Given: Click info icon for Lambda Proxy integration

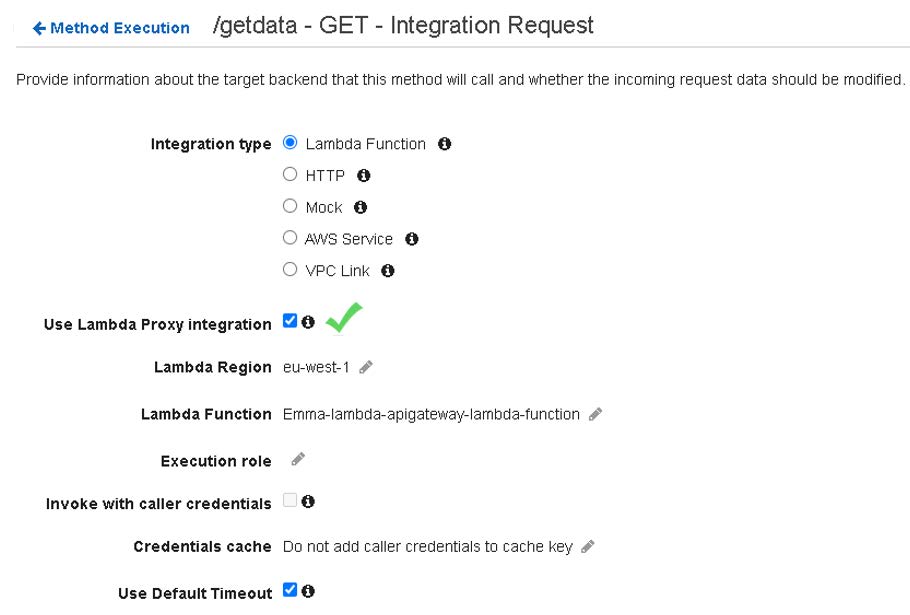Looking at the screenshot, I should click(308, 322).
